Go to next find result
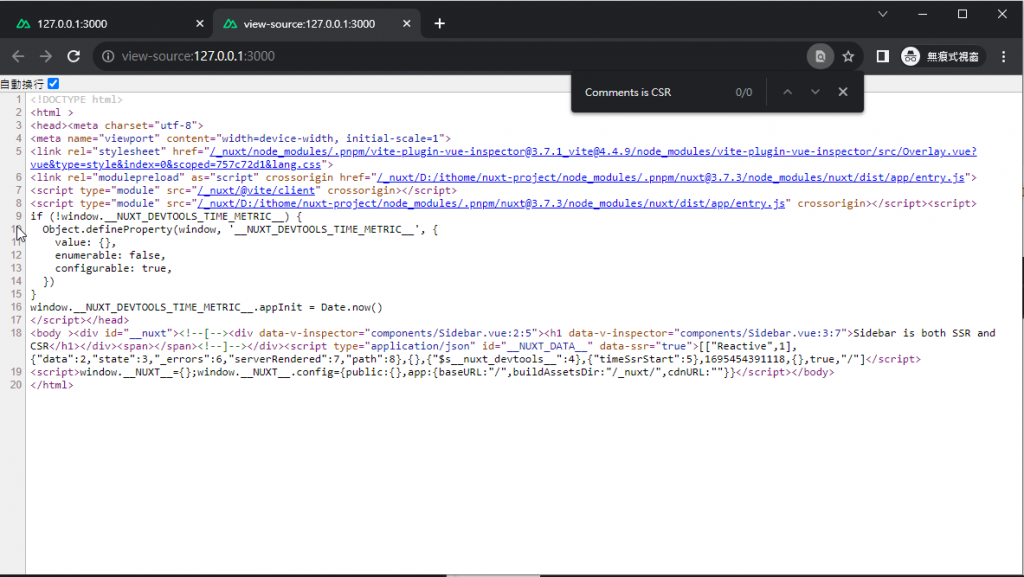Viewport: 1024px width, 577px height. pos(815,92)
